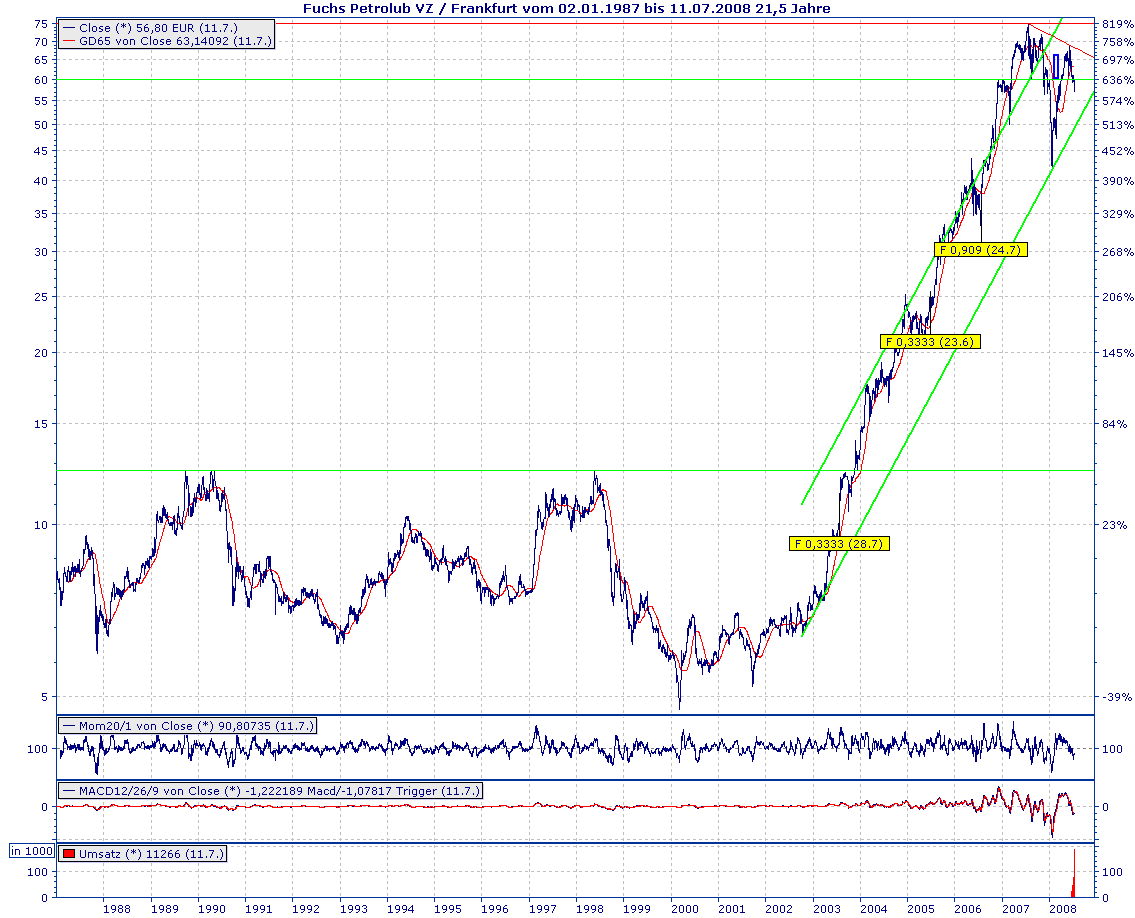Click the 1989 year label on the time axis
The height and width of the screenshot is (918, 1135).
click(x=164, y=909)
